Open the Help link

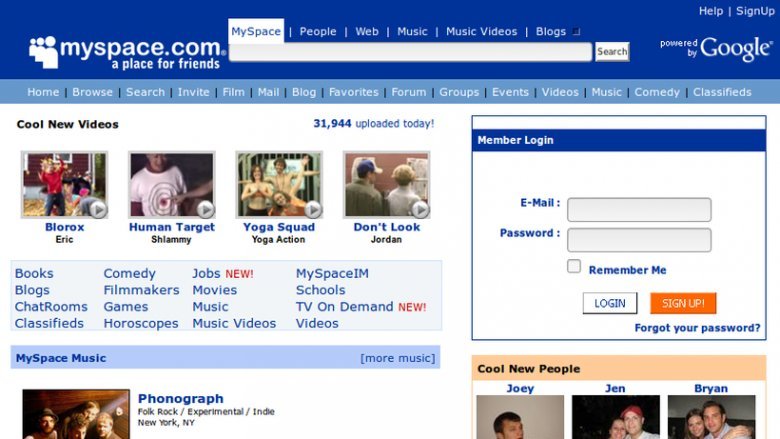(x=711, y=11)
